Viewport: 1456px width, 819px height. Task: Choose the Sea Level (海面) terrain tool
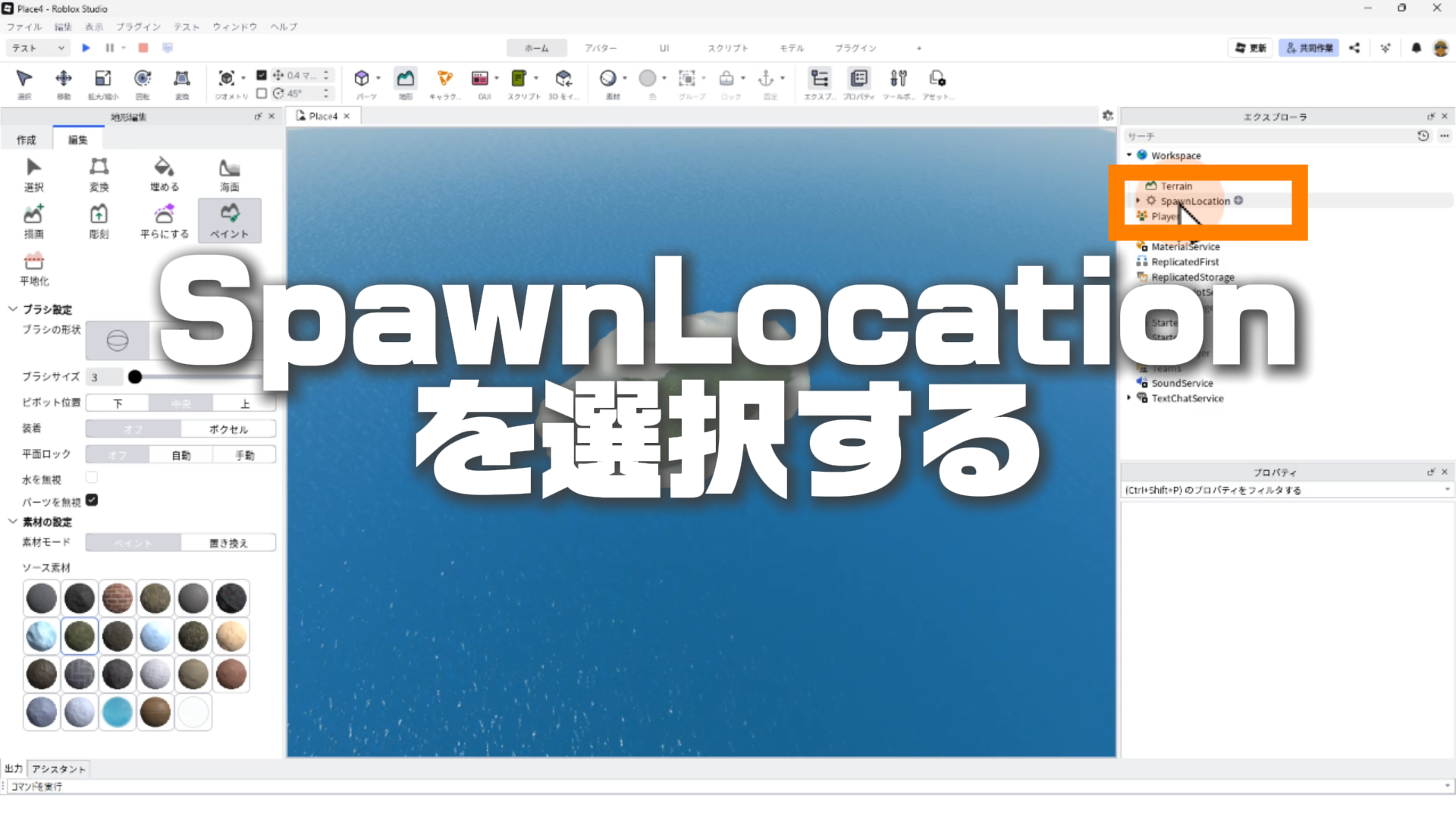tap(229, 174)
